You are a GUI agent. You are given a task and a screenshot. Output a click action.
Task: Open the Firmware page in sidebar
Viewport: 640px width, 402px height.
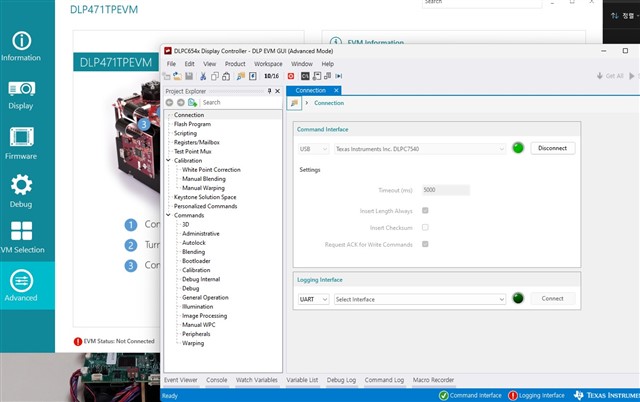point(21,143)
